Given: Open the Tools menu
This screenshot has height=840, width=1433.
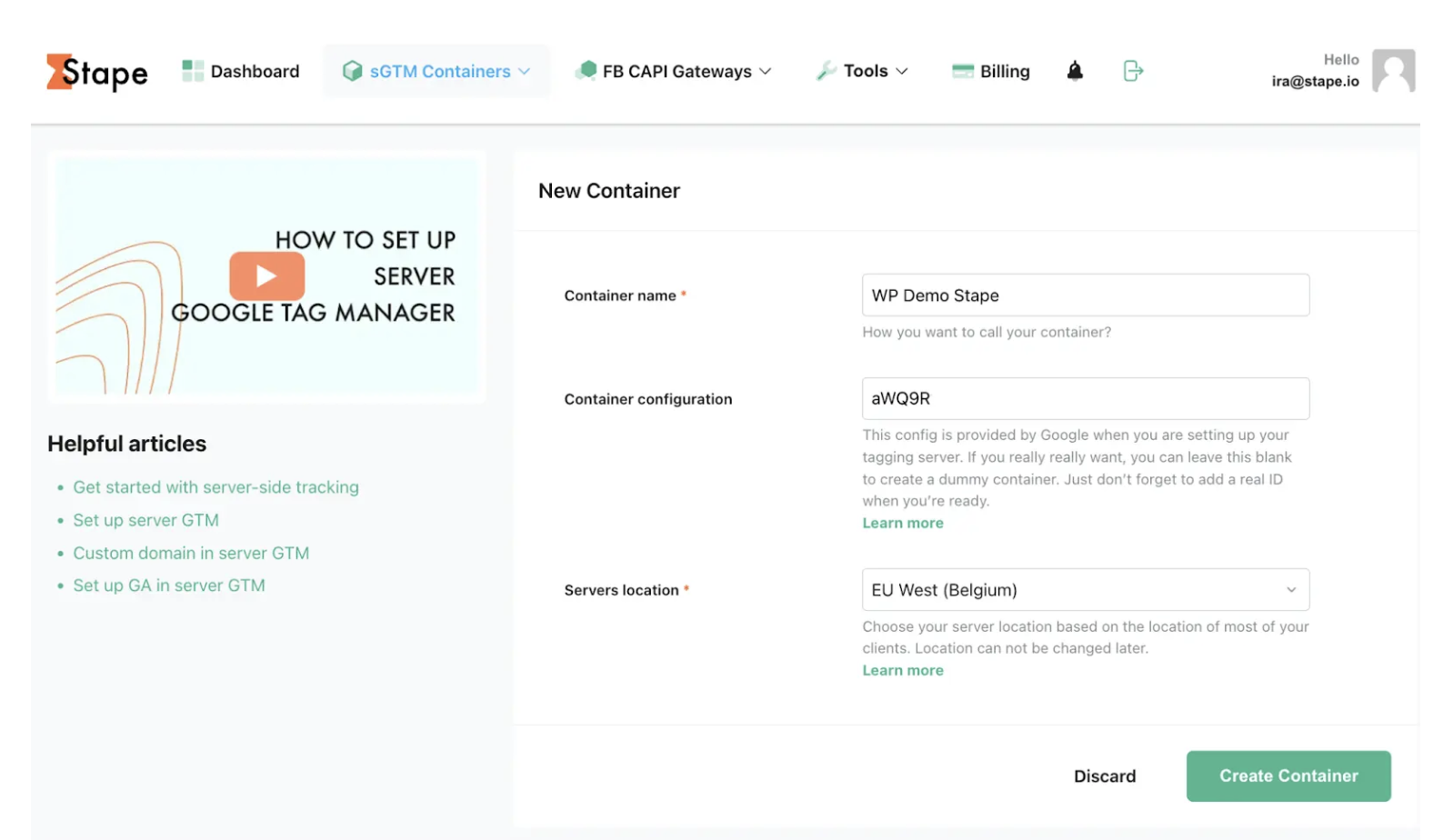Looking at the screenshot, I should click(862, 71).
